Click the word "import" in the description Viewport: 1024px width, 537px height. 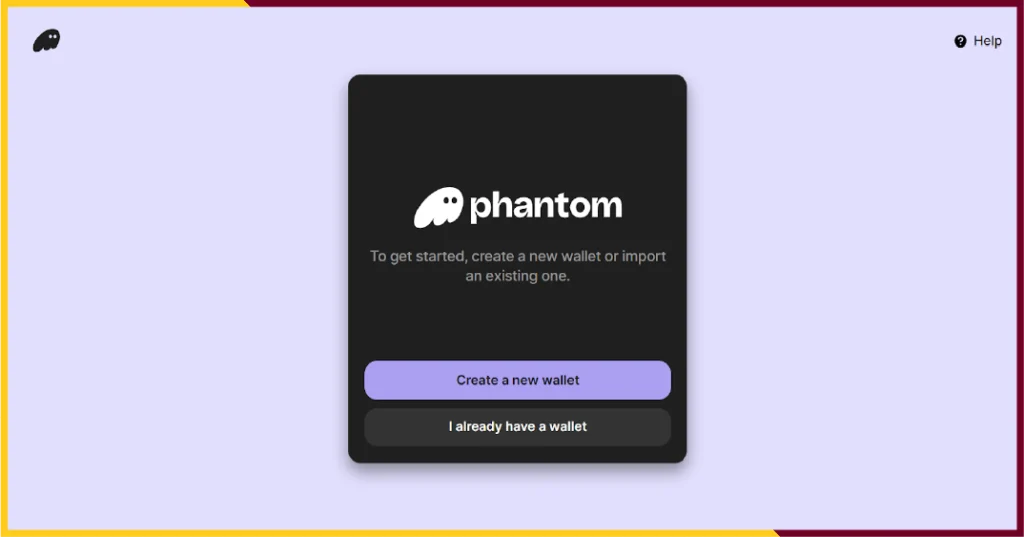pyautogui.click(x=643, y=257)
